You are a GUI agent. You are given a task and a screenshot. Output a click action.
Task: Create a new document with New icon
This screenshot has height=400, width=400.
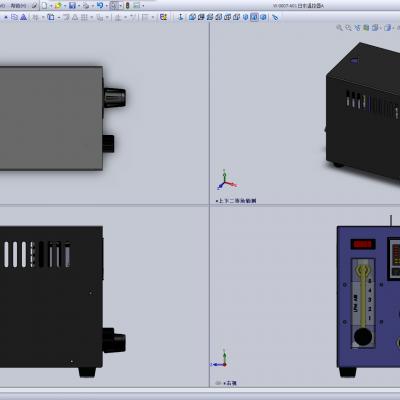click(44, 6)
